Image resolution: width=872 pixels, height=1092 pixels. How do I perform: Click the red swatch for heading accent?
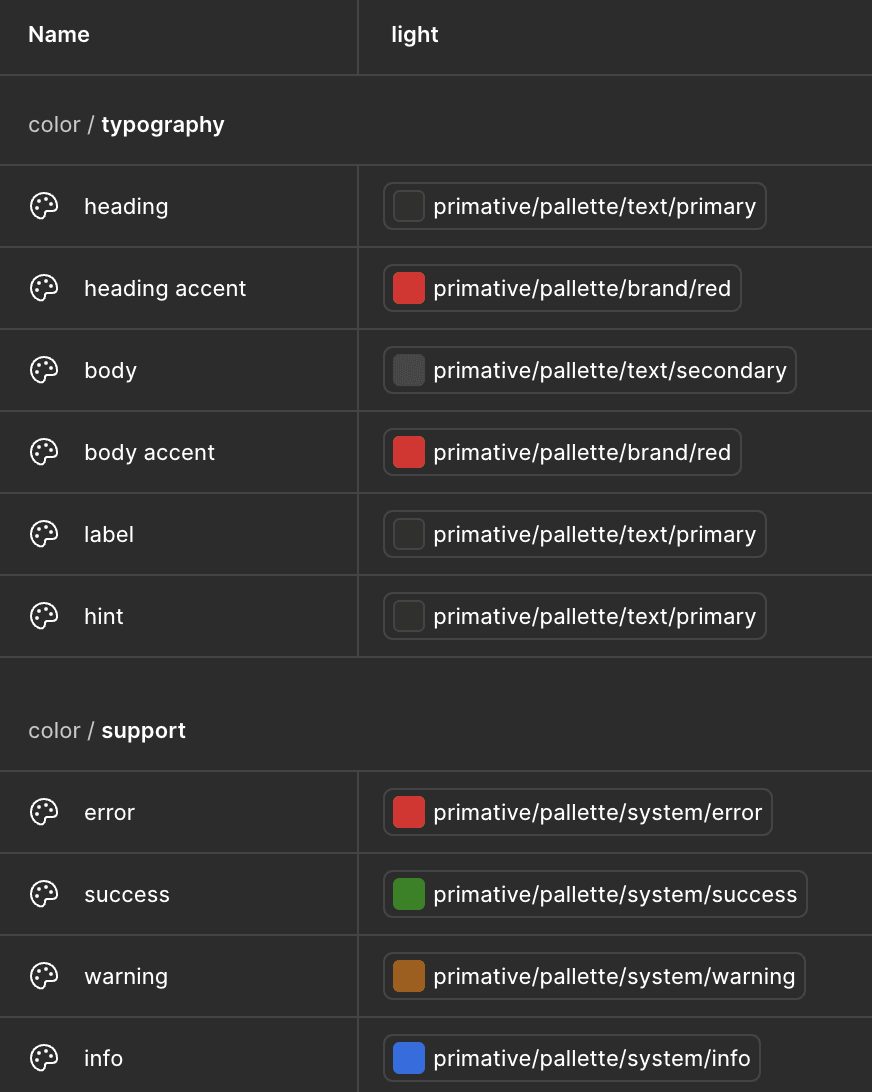409,288
